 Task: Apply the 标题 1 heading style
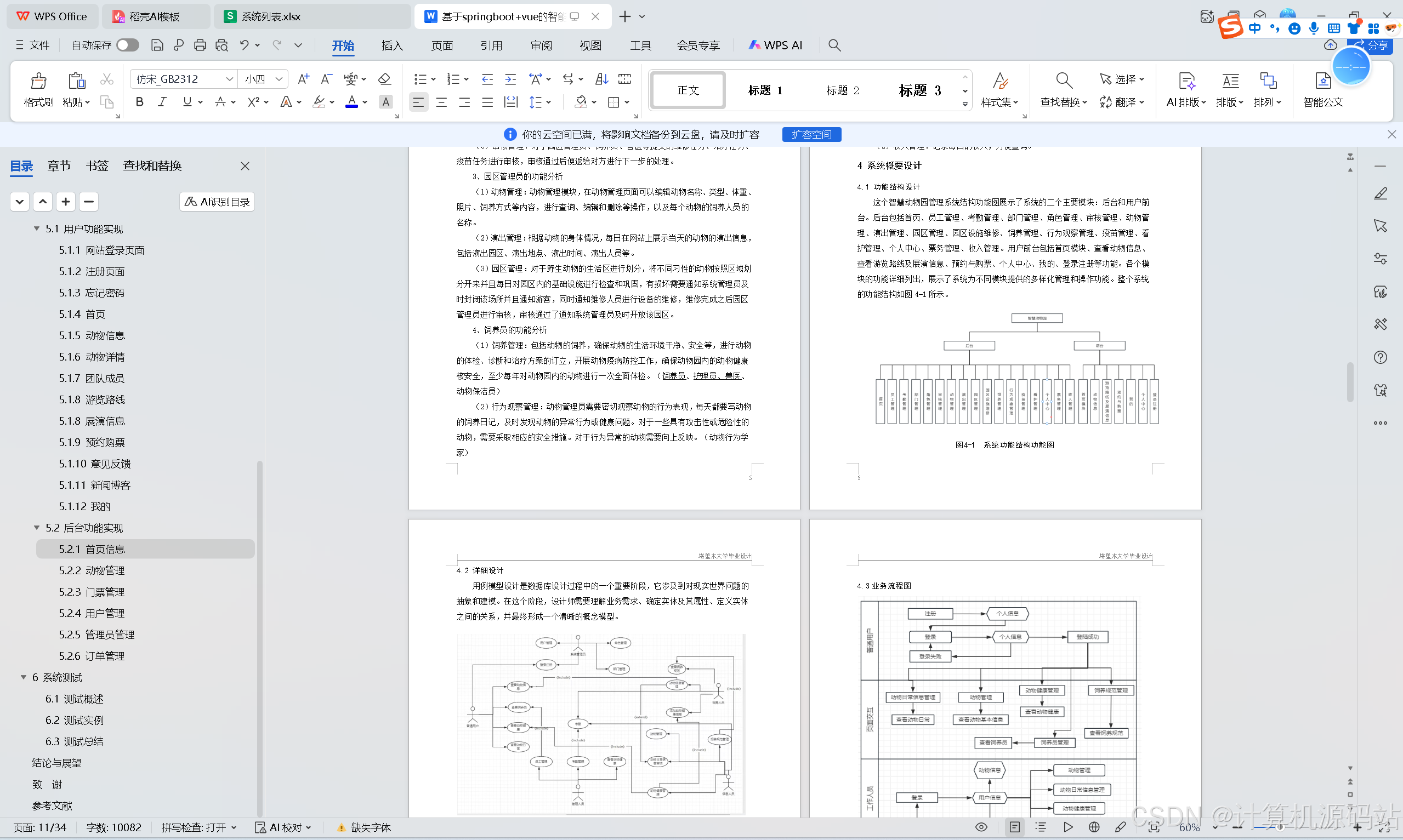click(x=765, y=90)
